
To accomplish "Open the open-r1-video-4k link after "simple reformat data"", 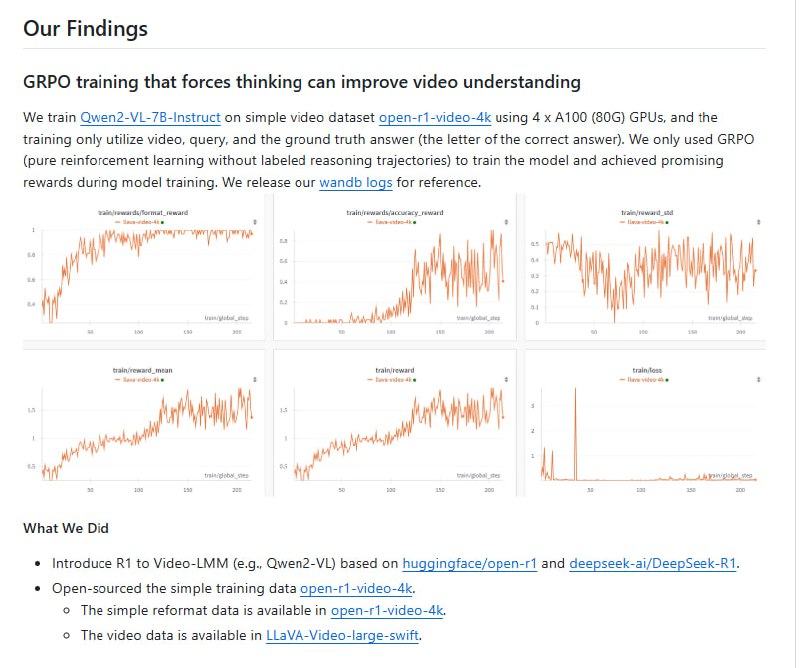I will pyautogui.click(x=388, y=610).
